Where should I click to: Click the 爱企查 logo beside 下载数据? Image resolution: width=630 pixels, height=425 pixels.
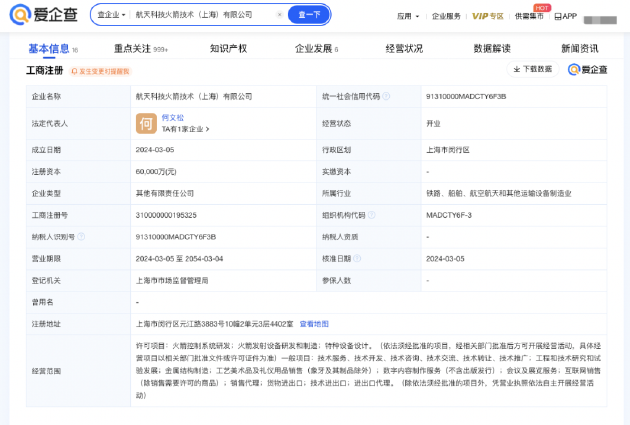click(587, 69)
